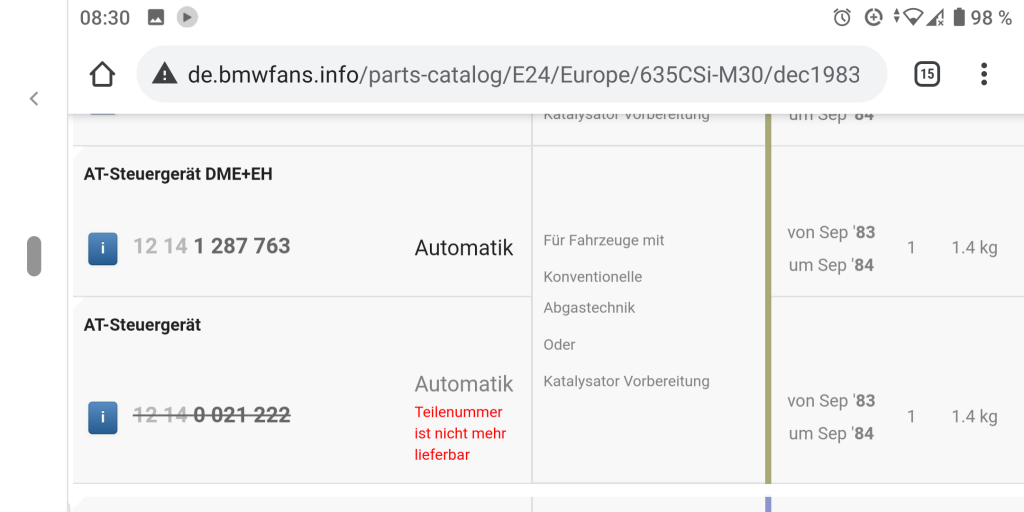Open Chrome's three-dot overflow menu

984,74
